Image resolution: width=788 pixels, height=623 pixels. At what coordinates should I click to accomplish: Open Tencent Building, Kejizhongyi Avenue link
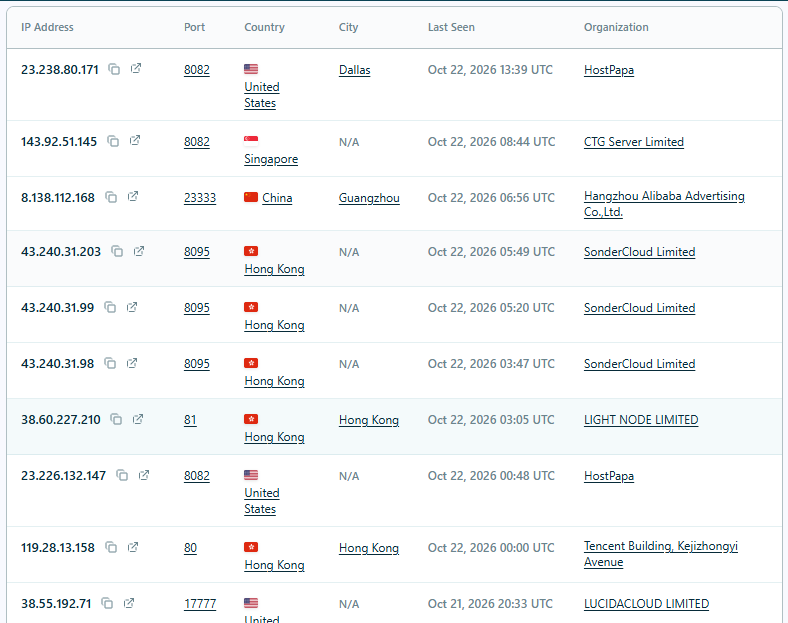tap(660, 554)
